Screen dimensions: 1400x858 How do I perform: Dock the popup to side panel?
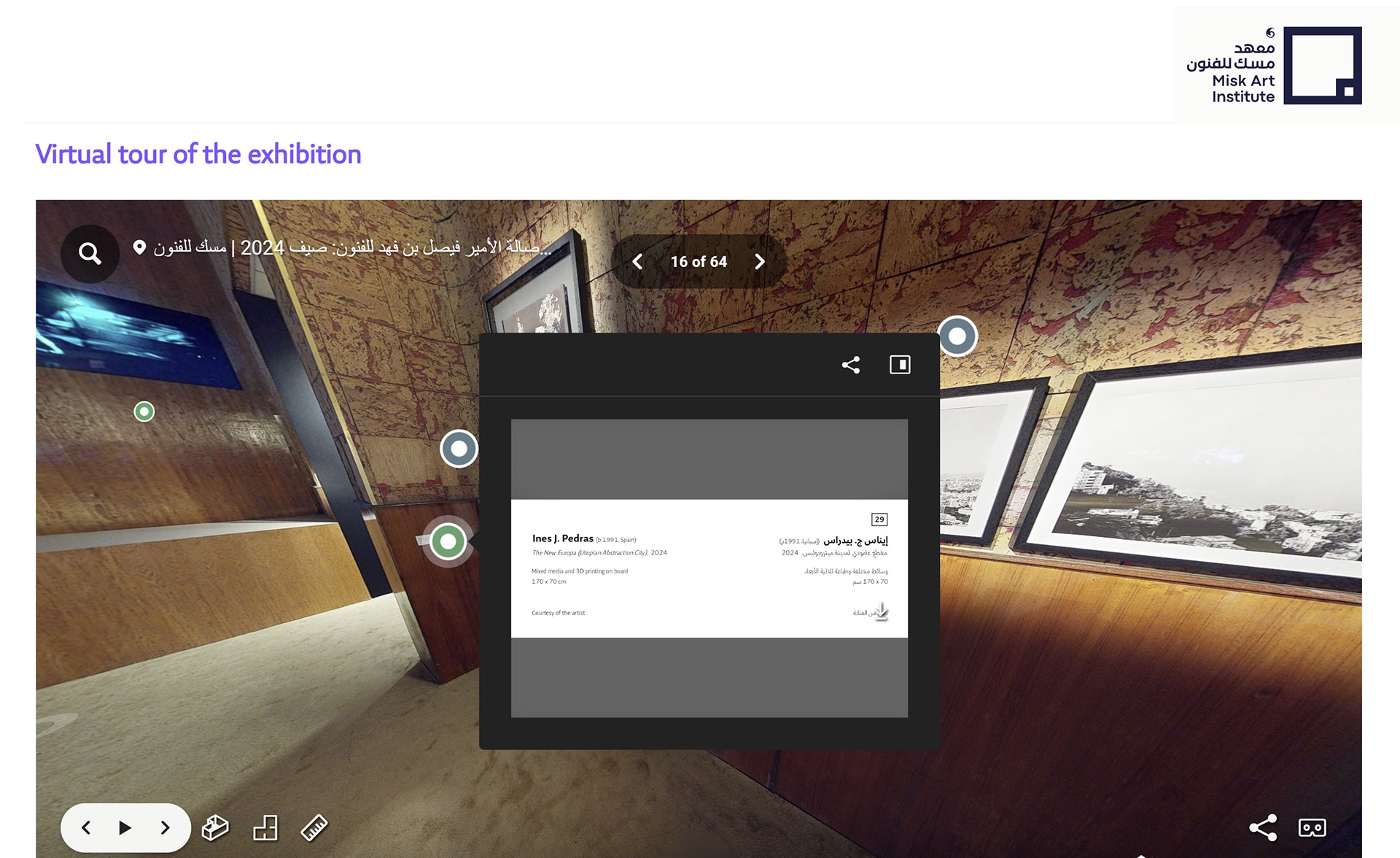(x=900, y=365)
